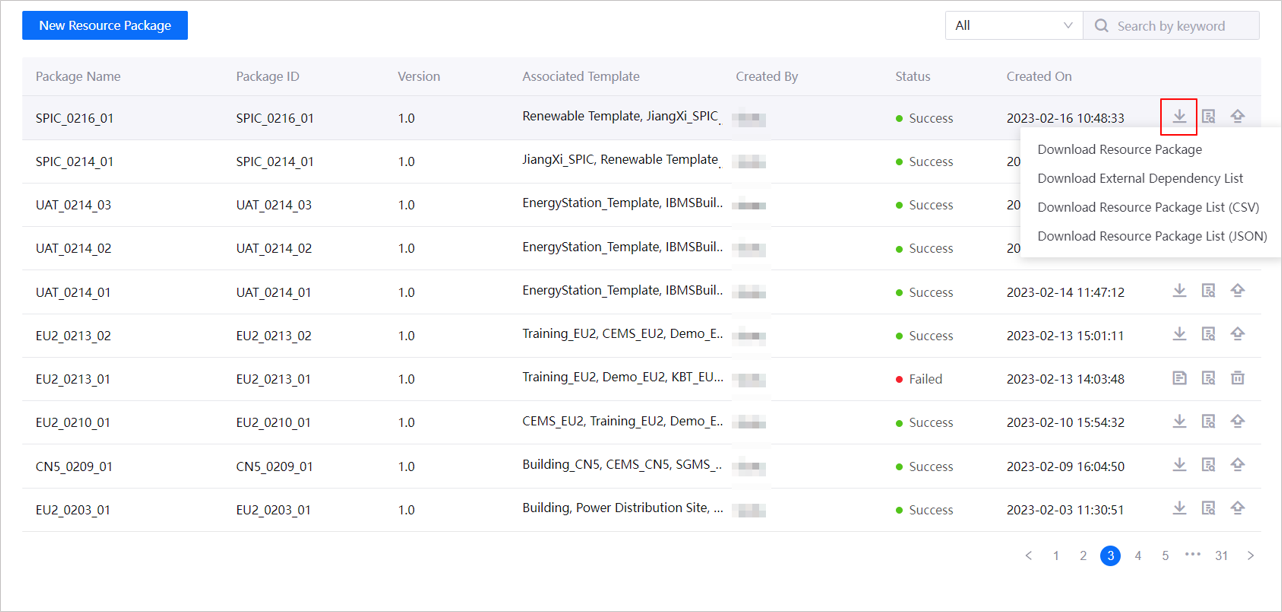1282x612 pixels.
Task: Open the details icon for SPIC_0216_01
Action: (1208, 117)
